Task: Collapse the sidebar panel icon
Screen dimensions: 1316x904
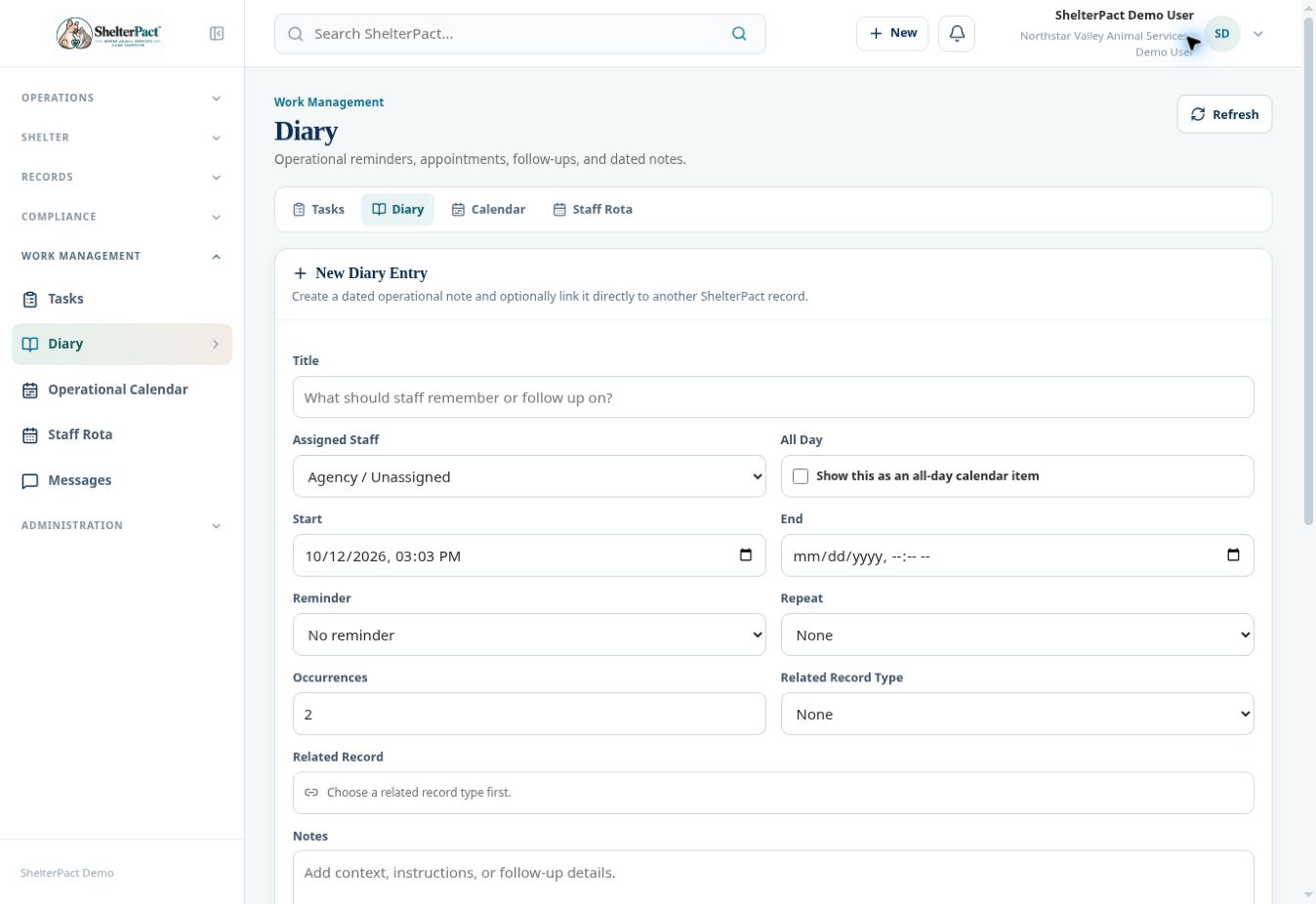Action: click(x=217, y=33)
